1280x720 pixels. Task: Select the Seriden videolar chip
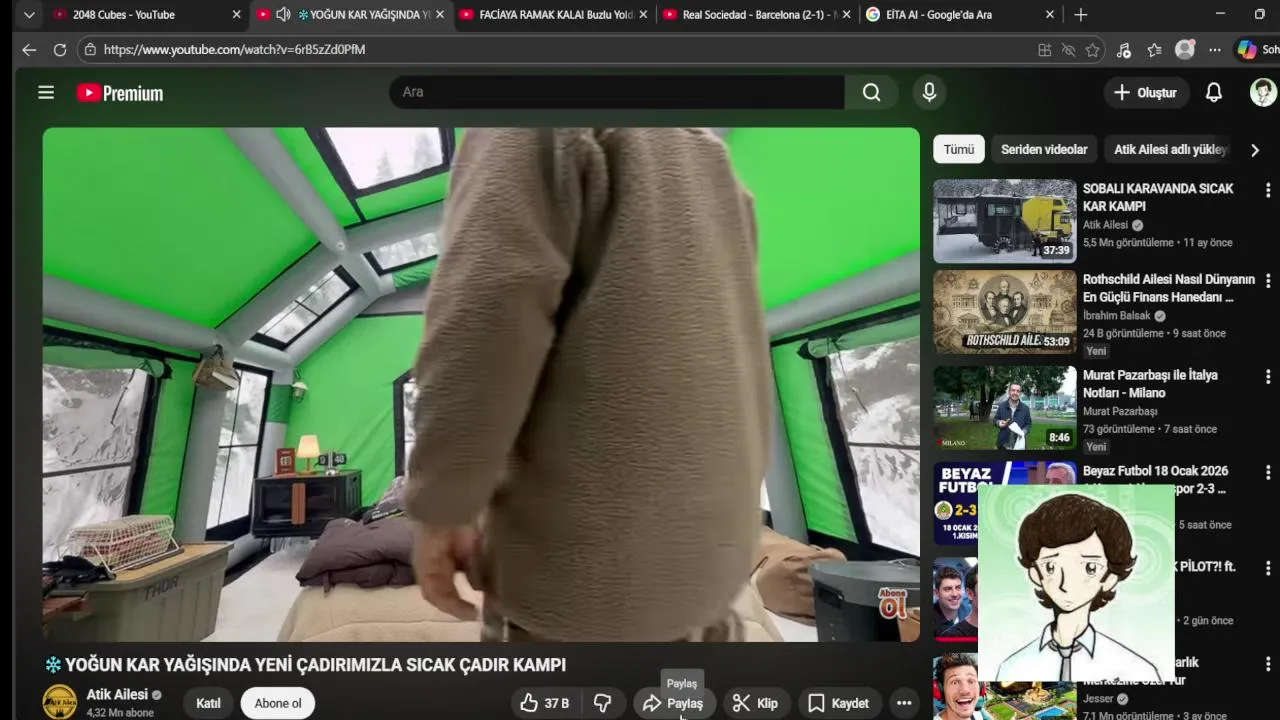[x=1044, y=149]
